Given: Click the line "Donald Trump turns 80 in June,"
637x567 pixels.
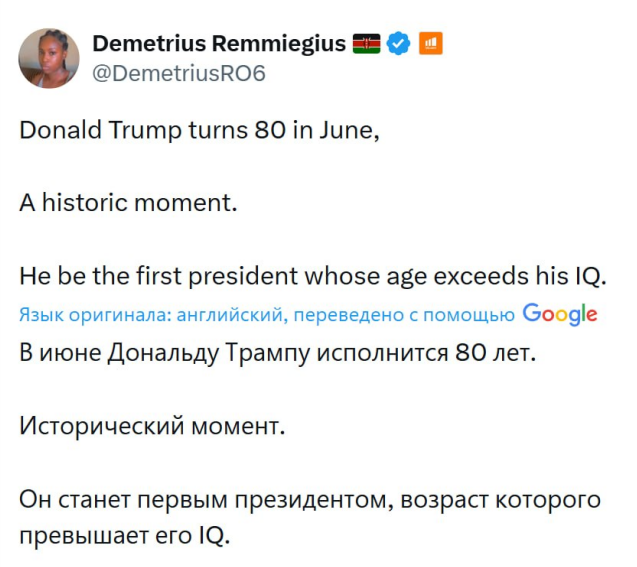Looking at the screenshot, I should pos(200,132).
